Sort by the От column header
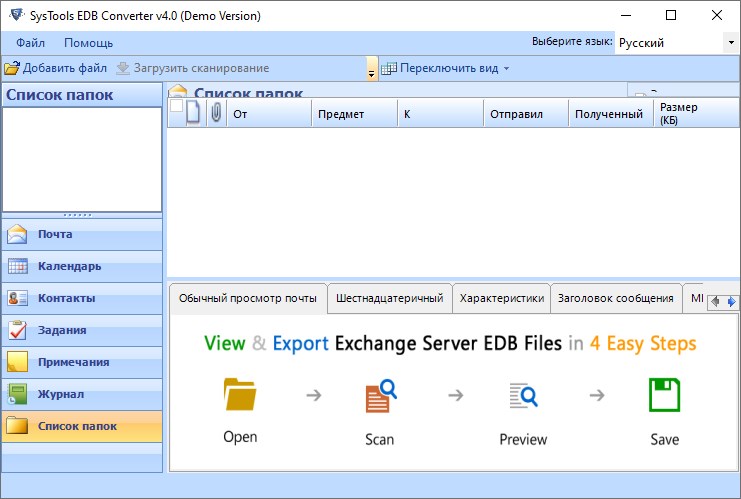 (269, 114)
